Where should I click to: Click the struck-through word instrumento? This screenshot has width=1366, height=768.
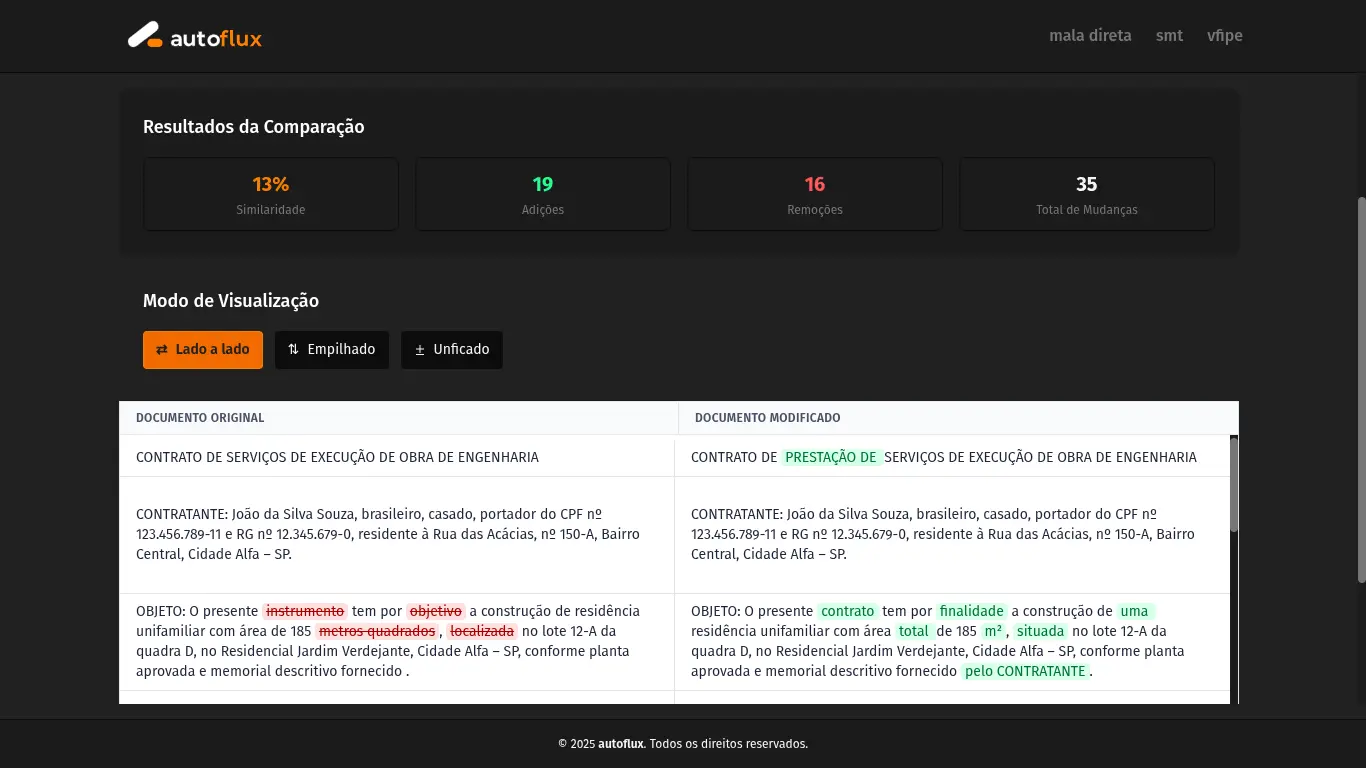tap(305, 610)
